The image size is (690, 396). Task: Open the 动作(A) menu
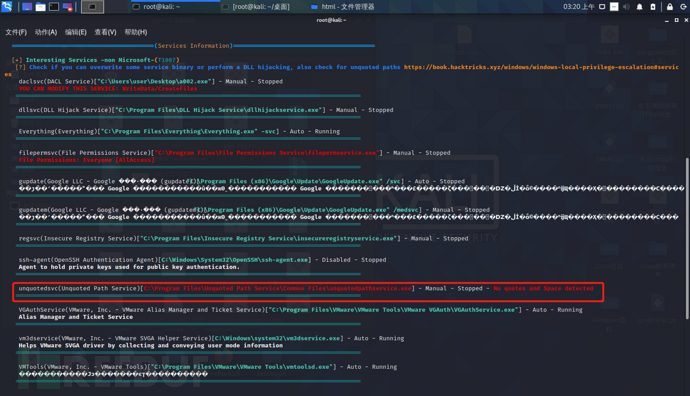point(46,32)
